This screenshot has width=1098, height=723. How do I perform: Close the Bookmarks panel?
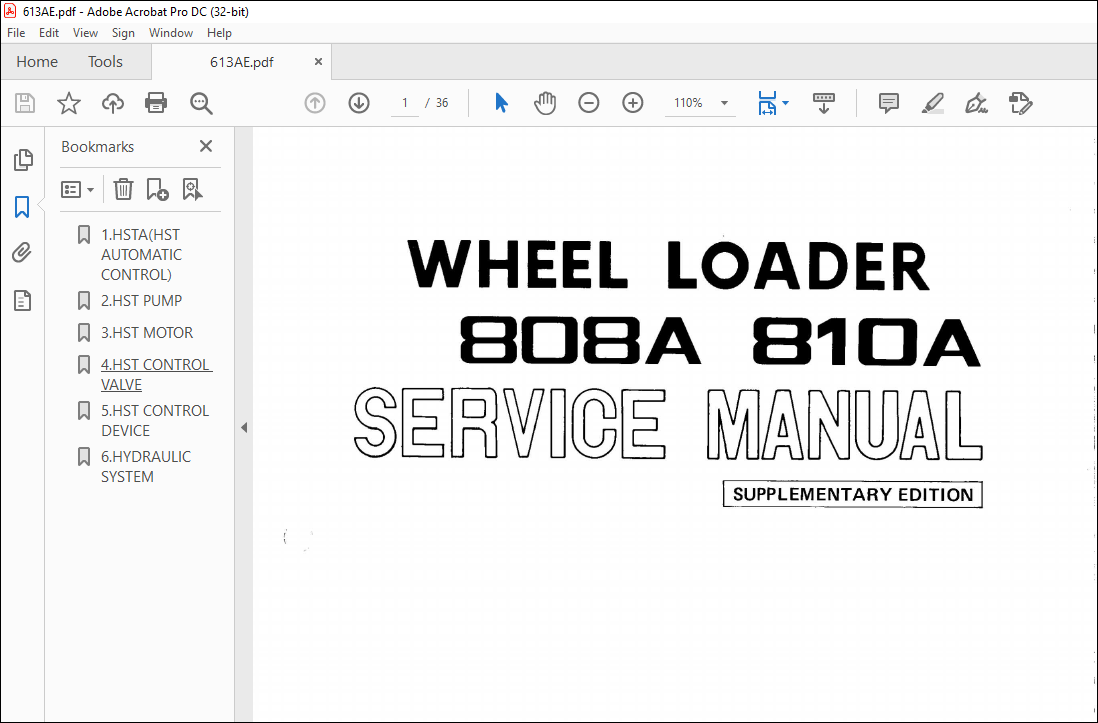pos(206,146)
